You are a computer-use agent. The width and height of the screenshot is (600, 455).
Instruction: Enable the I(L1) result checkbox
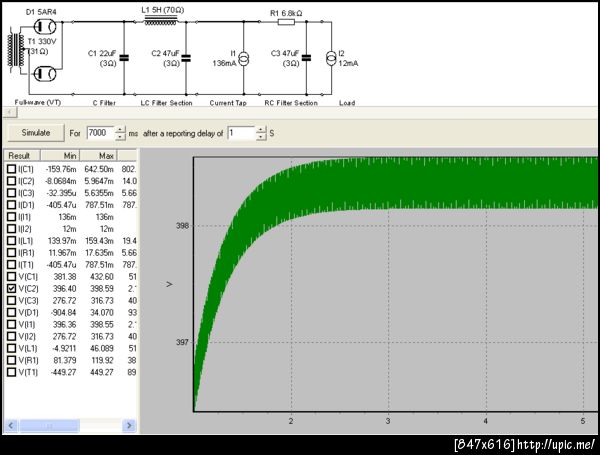coord(11,241)
